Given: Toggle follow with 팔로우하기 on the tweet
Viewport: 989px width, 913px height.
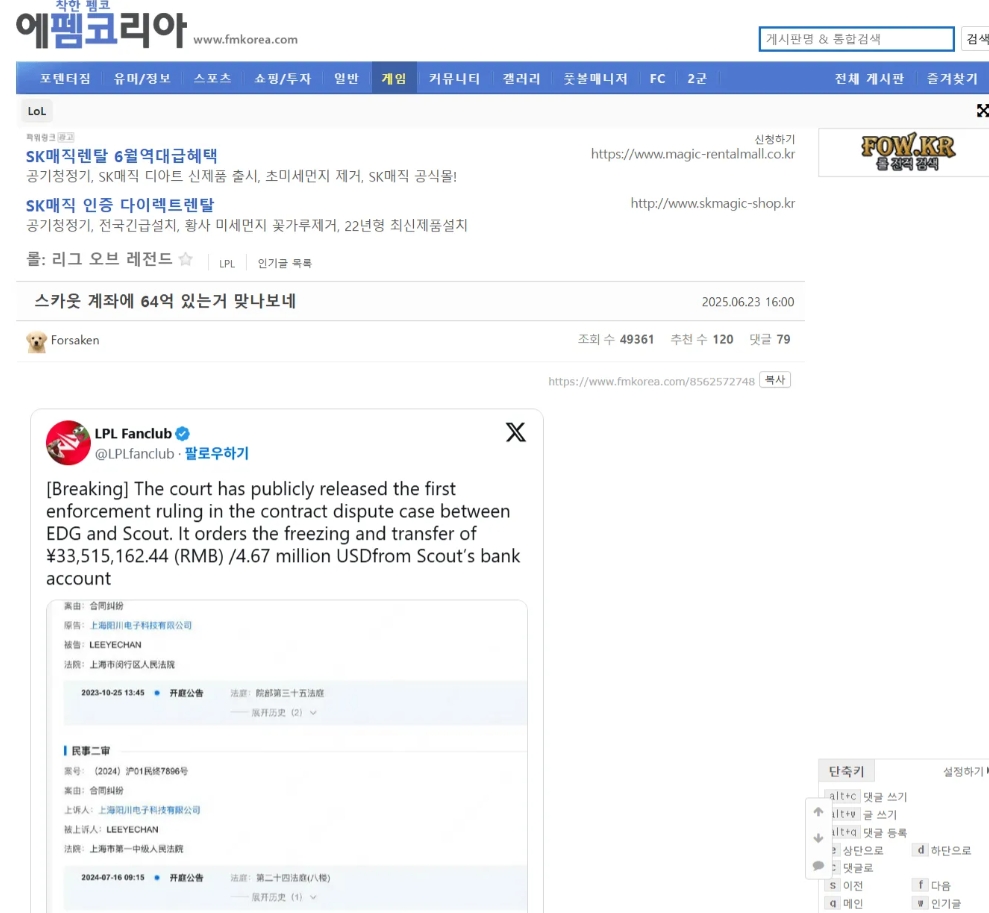Looking at the screenshot, I should pyautogui.click(x=216, y=454).
